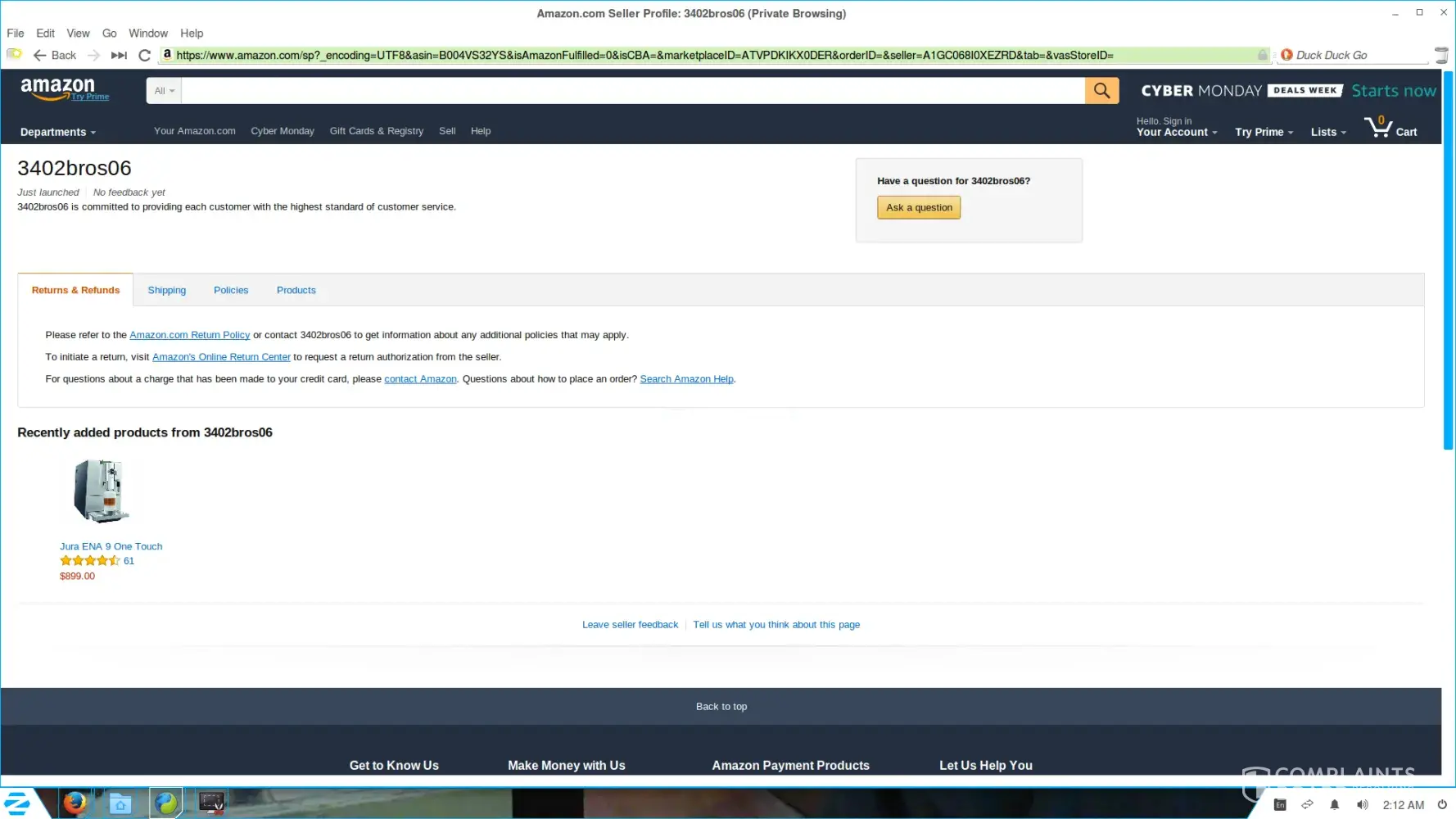
Task: Click the Try Prime link under Amazon logo
Action: tap(90, 97)
